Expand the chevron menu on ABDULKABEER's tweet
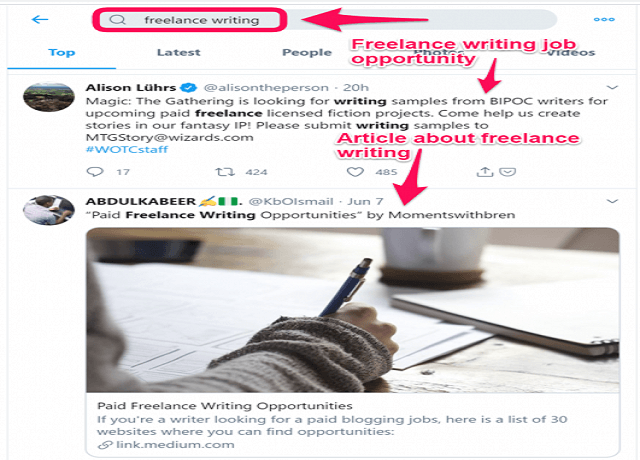Viewport: 640px width, 460px height. pyautogui.click(x=612, y=201)
